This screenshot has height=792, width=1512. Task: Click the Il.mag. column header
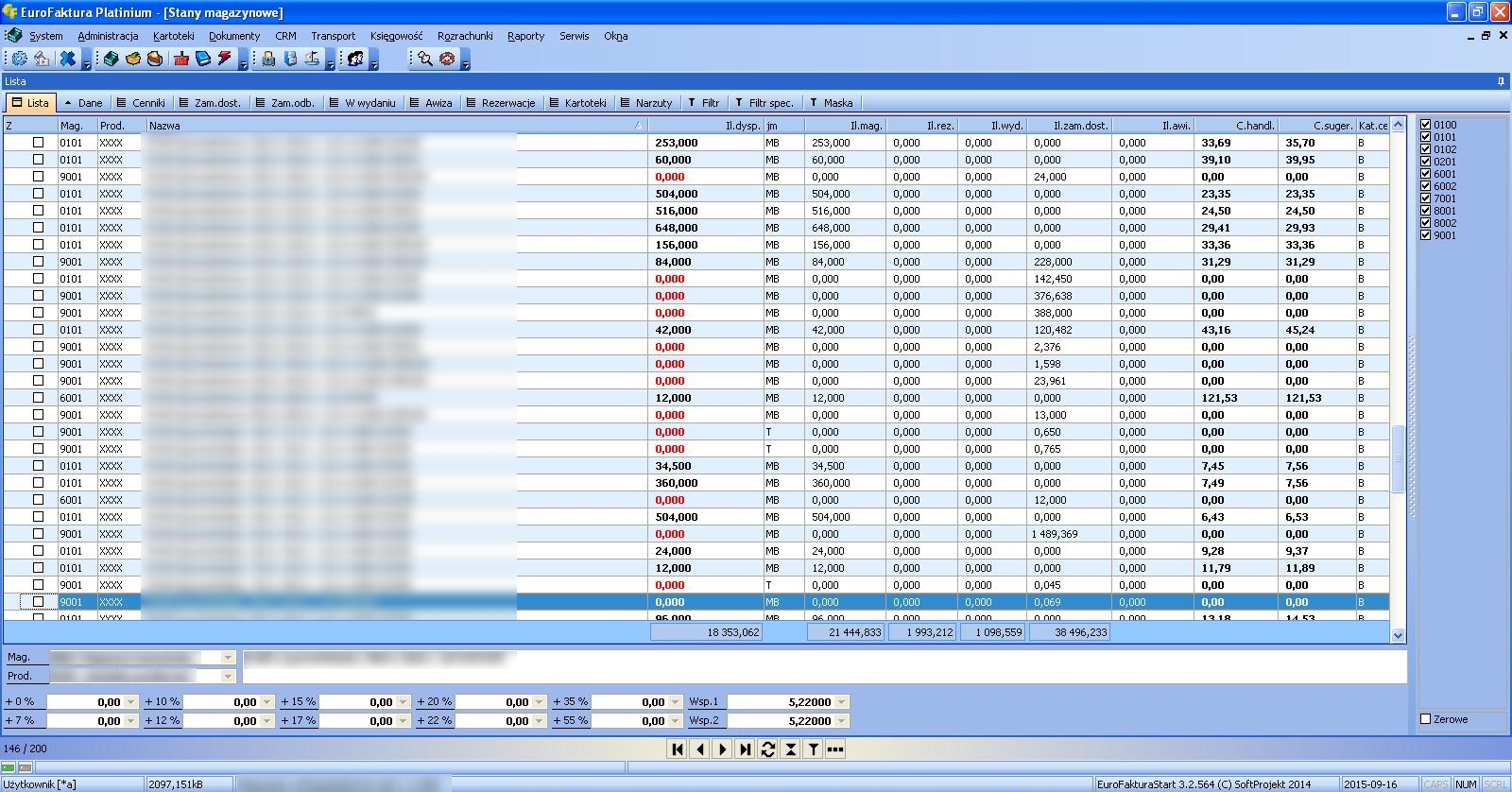click(846, 126)
